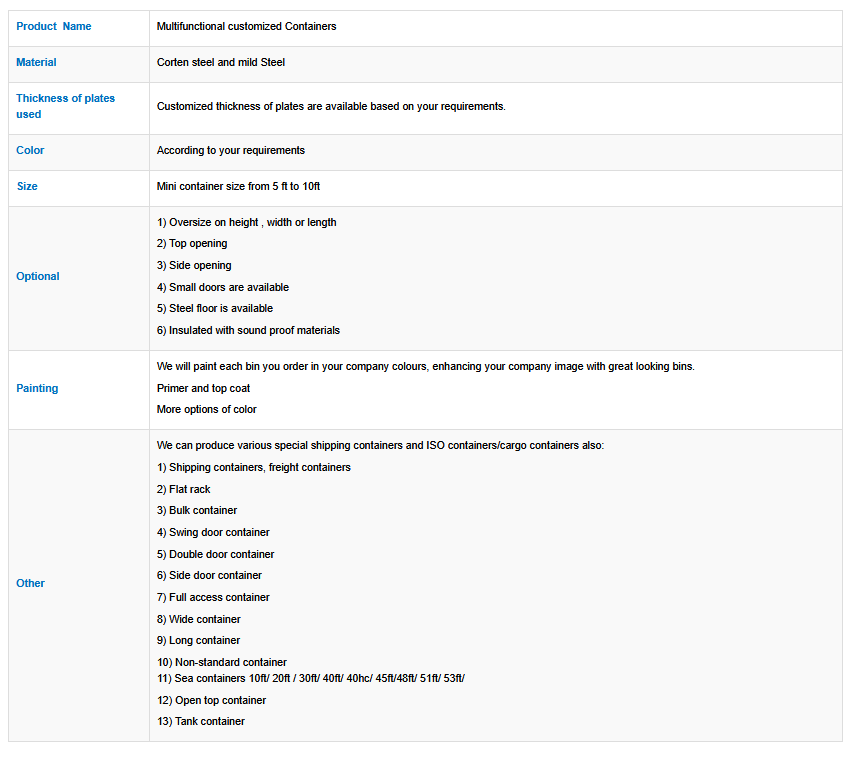The width and height of the screenshot is (861, 760).
Task: Click the "Thickness of plates used" label
Action: (65, 106)
